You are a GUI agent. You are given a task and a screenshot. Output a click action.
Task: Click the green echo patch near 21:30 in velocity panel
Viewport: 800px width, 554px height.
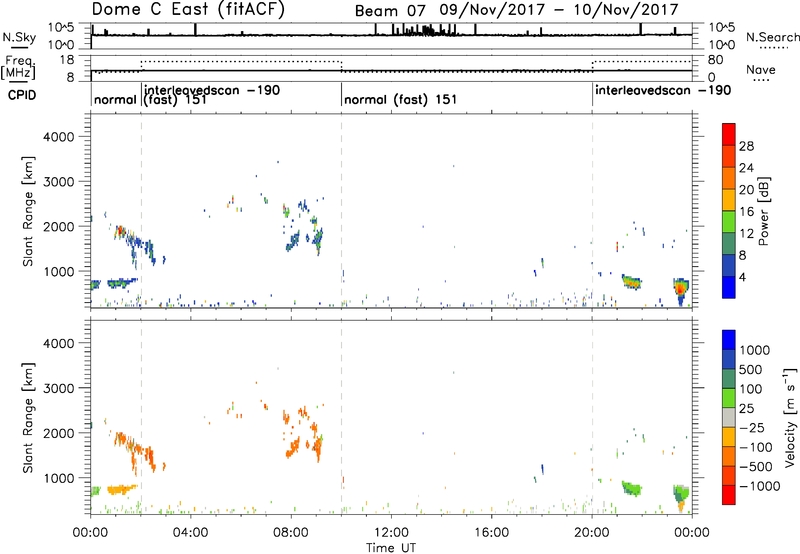pos(632,489)
